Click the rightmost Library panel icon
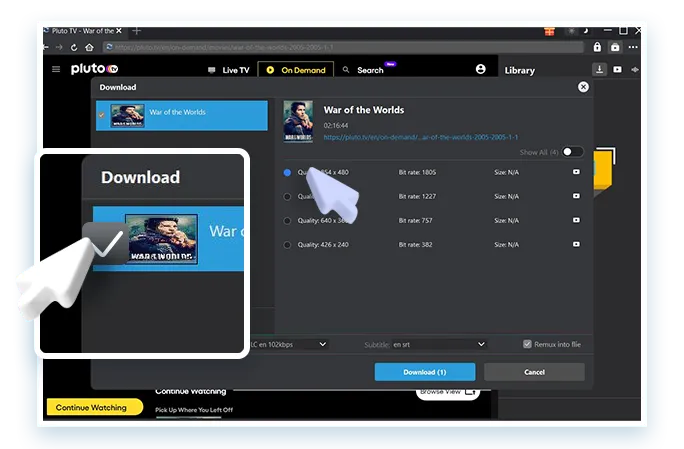684x449 pixels. click(x=635, y=69)
